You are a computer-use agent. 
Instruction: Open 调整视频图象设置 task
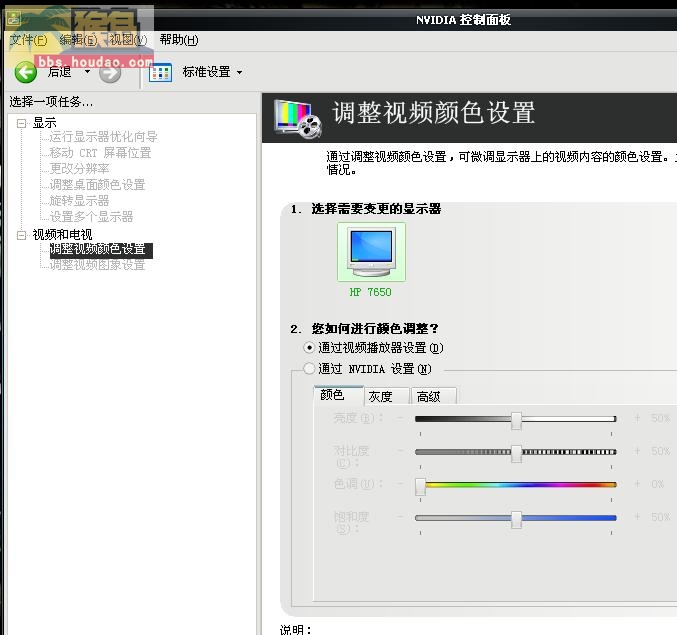(x=97, y=265)
